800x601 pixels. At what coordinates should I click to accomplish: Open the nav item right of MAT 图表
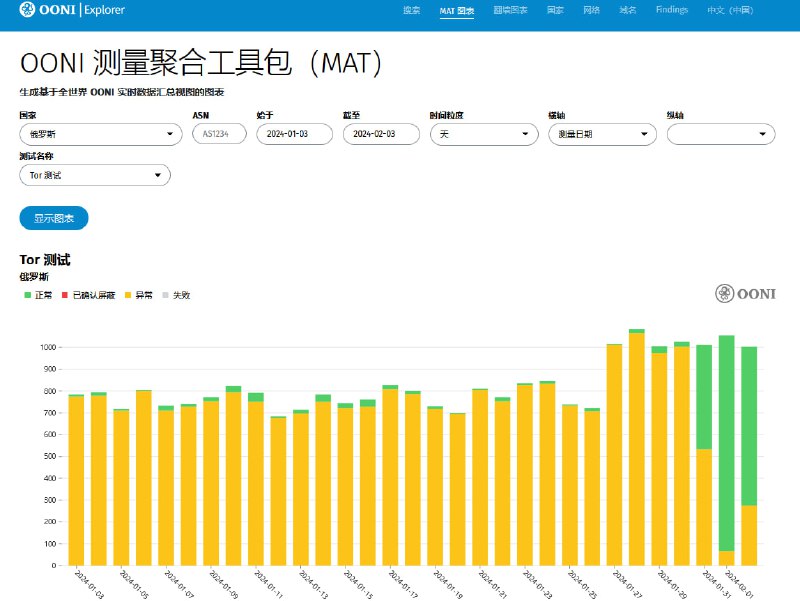coord(510,10)
